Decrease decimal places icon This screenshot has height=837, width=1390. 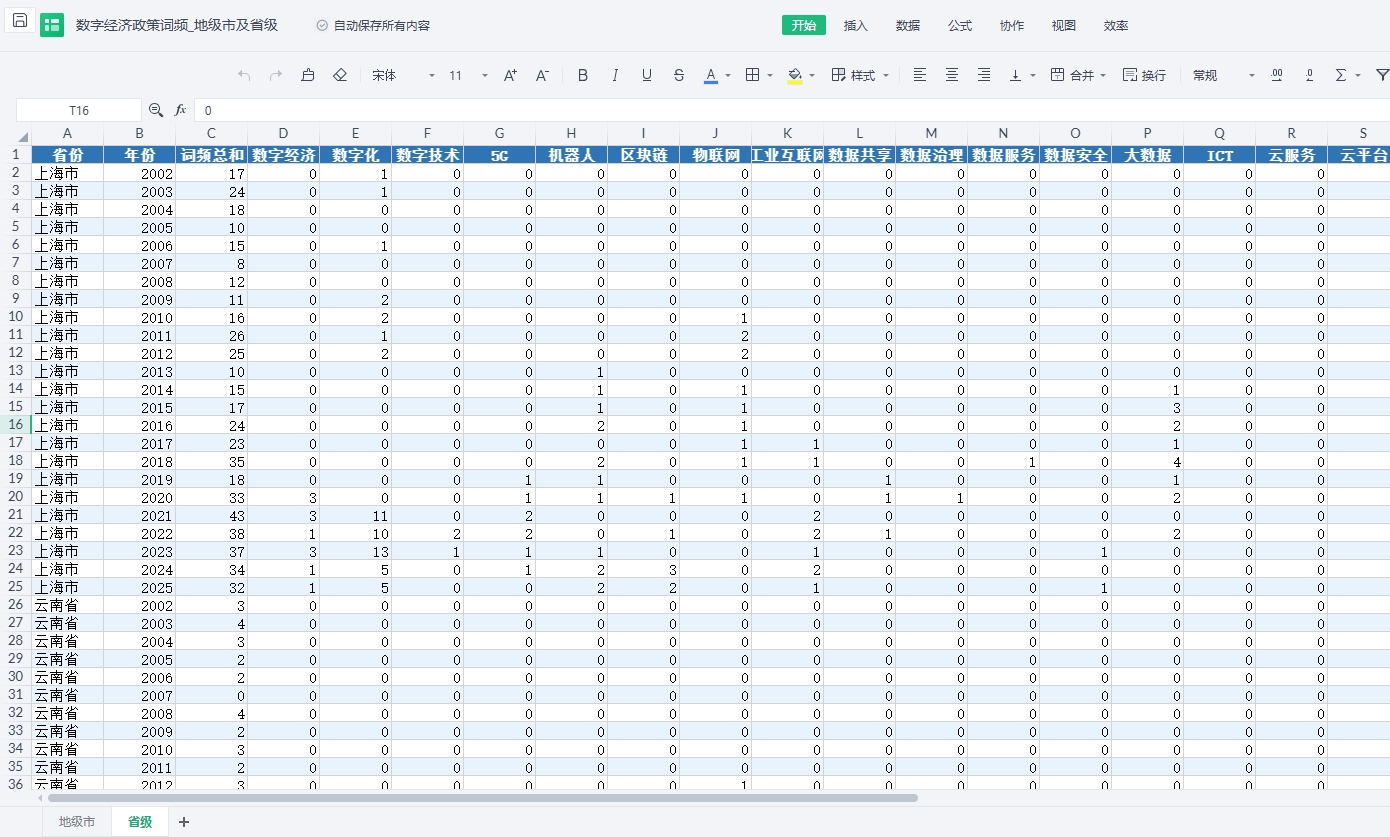(x=1309, y=75)
